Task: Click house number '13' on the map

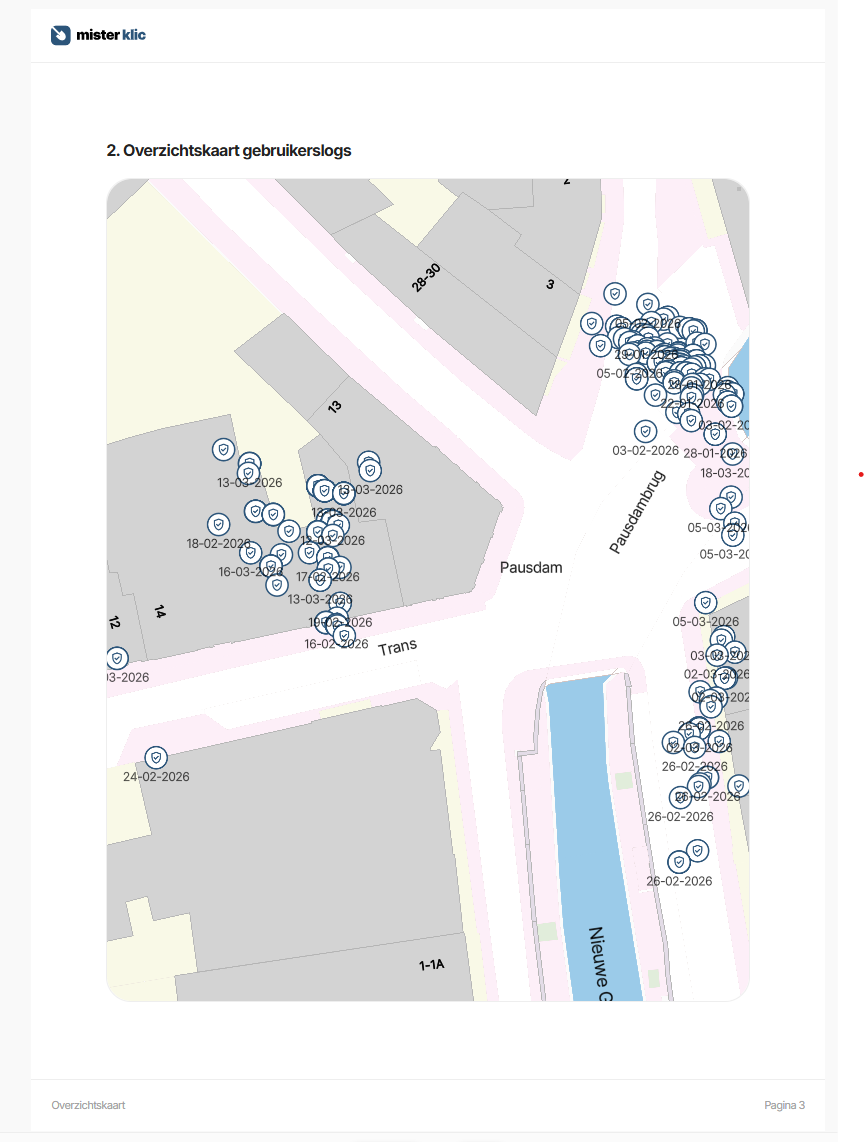Action: coord(334,406)
